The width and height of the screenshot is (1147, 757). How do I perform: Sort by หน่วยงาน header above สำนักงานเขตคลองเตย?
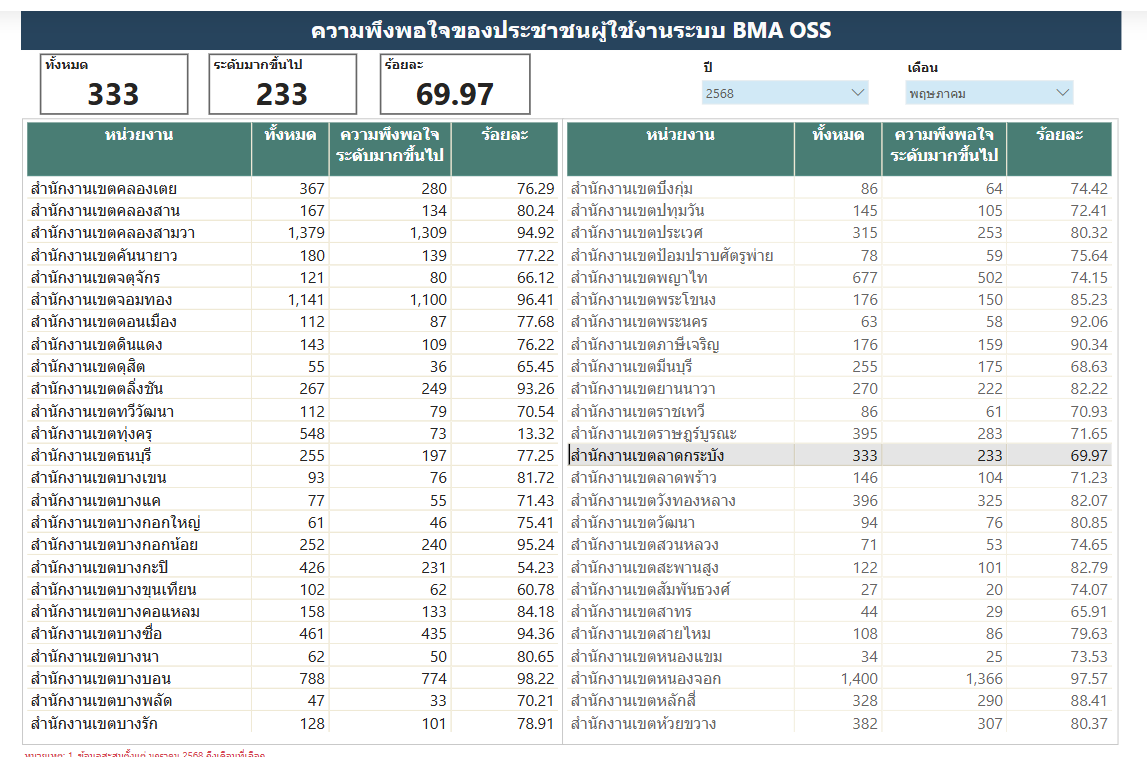[139, 149]
